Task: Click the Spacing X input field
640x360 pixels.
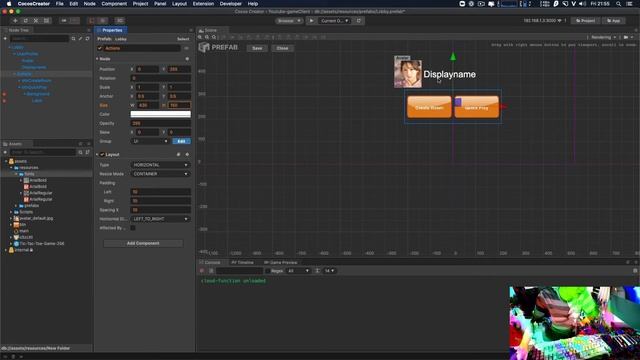Action: 160,210
